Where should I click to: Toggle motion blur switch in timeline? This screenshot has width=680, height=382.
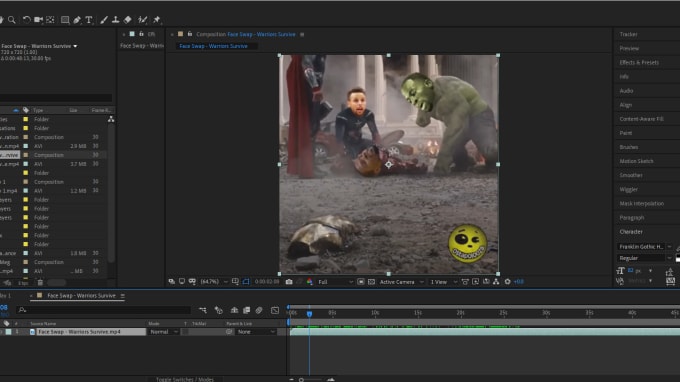259,310
